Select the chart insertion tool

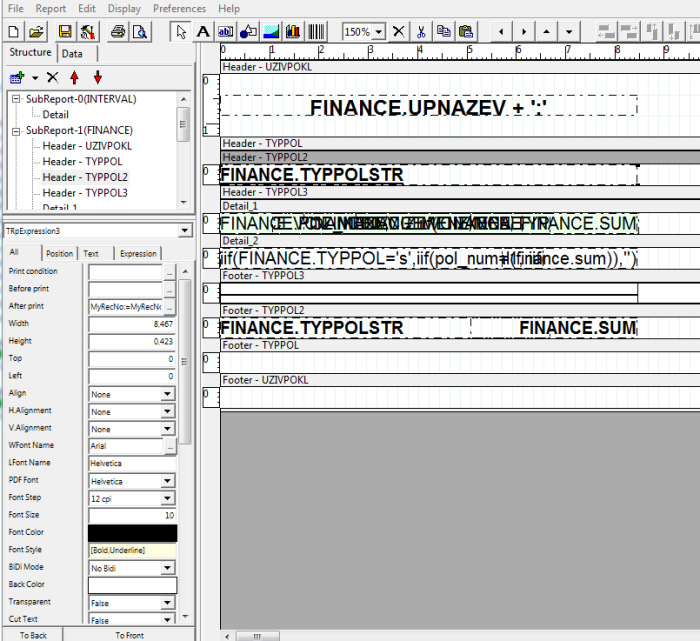pos(293,32)
